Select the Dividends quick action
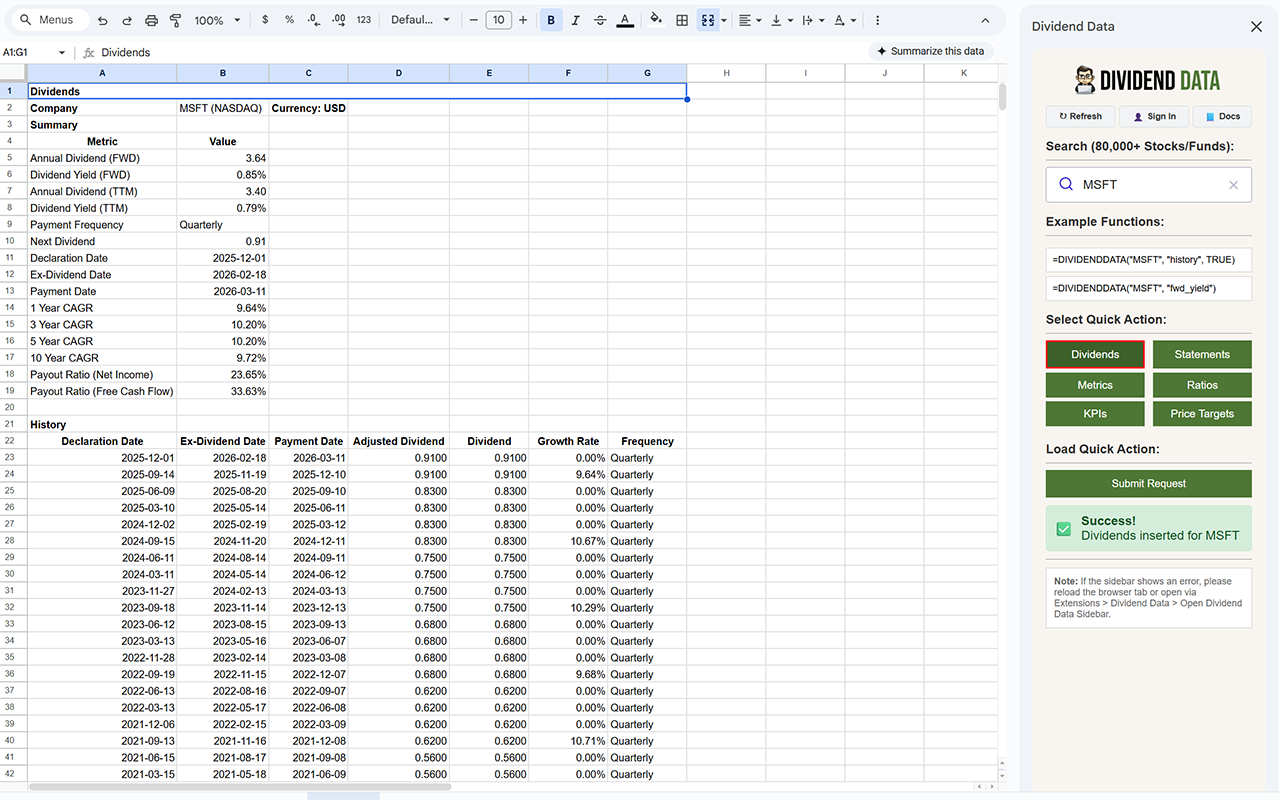Image resolution: width=1280 pixels, height=800 pixels. click(1095, 355)
